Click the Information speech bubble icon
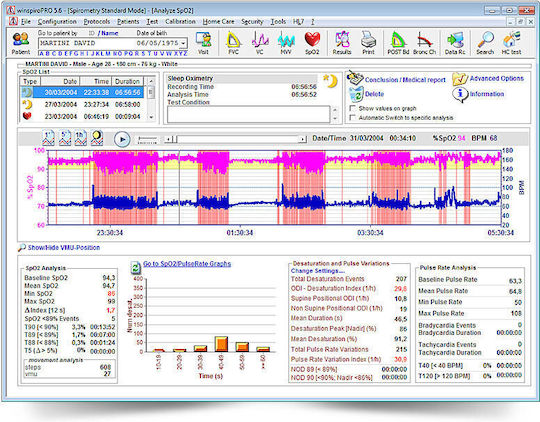540x422 pixels. [460, 94]
